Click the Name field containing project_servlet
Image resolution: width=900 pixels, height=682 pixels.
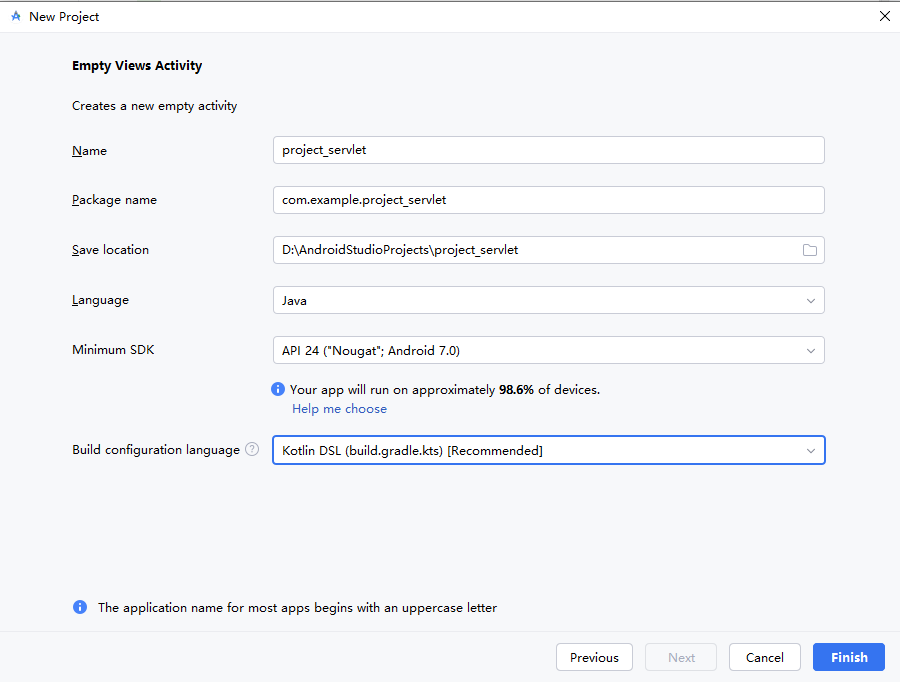(x=549, y=150)
